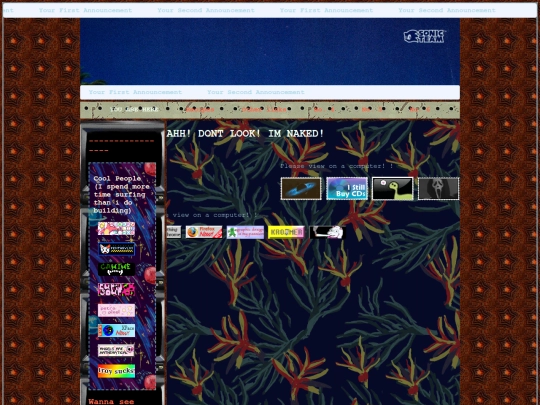Open the cat face badge in sidebar

point(116,249)
